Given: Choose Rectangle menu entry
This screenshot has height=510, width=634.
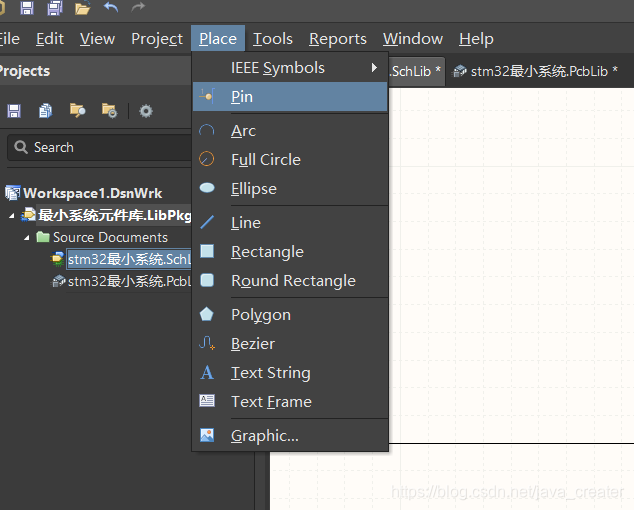Looking at the screenshot, I should point(290,252).
